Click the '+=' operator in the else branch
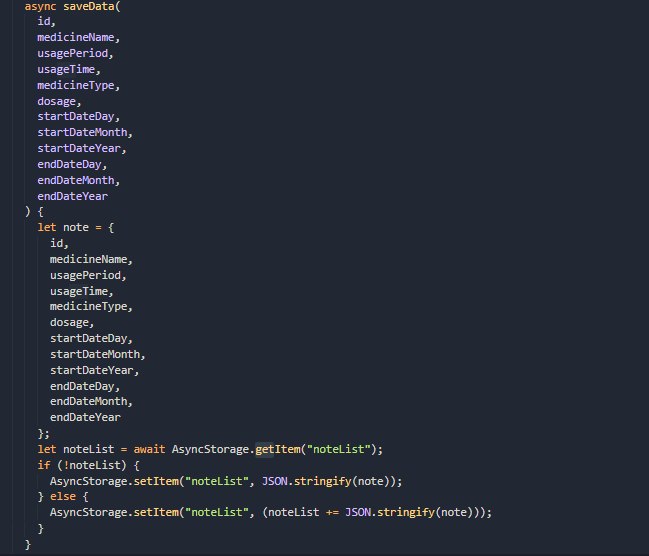Viewport: 649px width, 556px height. [332, 513]
